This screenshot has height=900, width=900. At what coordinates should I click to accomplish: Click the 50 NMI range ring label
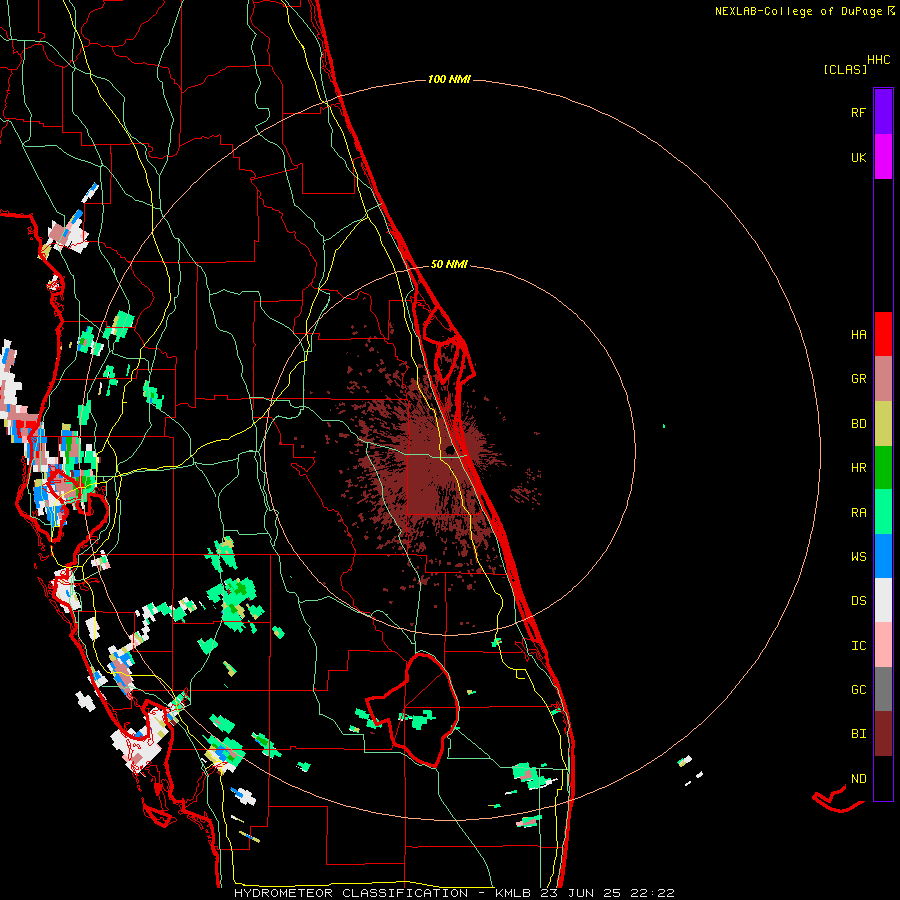pyautogui.click(x=449, y=264)
